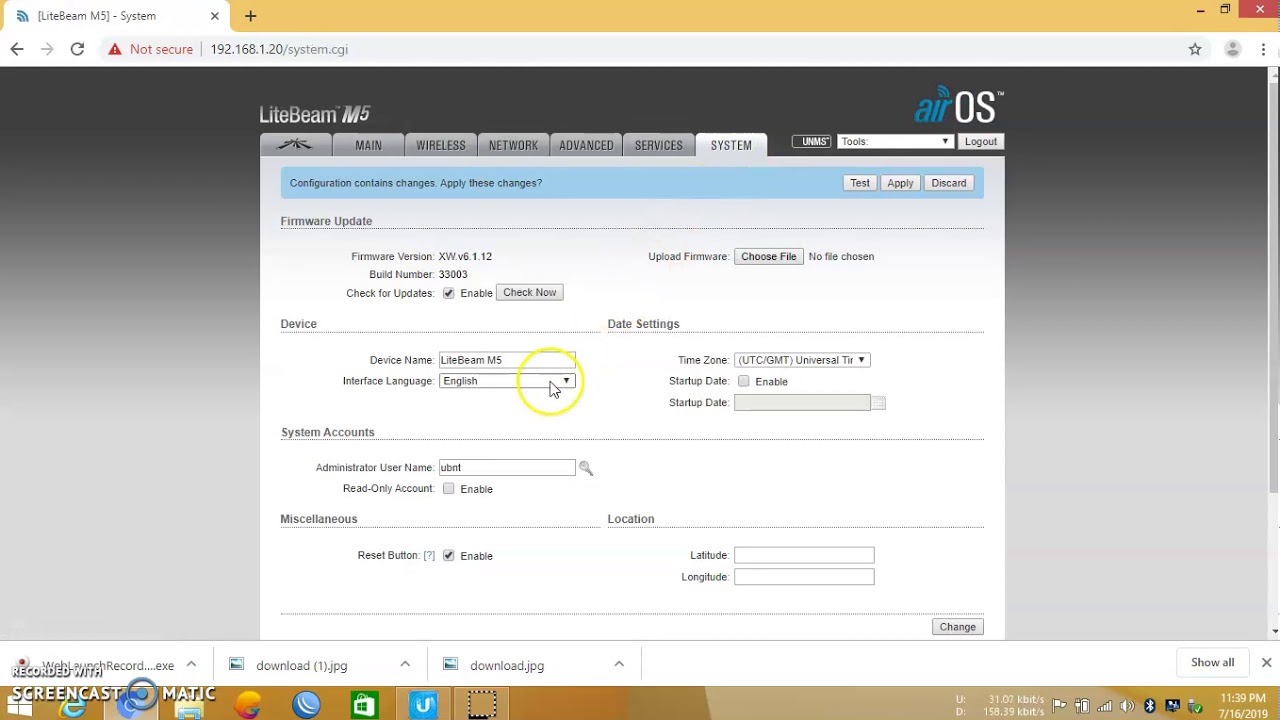Open the orange G app on taskbar
This screenshot has height=720, width=1280.
coord(248,705)
